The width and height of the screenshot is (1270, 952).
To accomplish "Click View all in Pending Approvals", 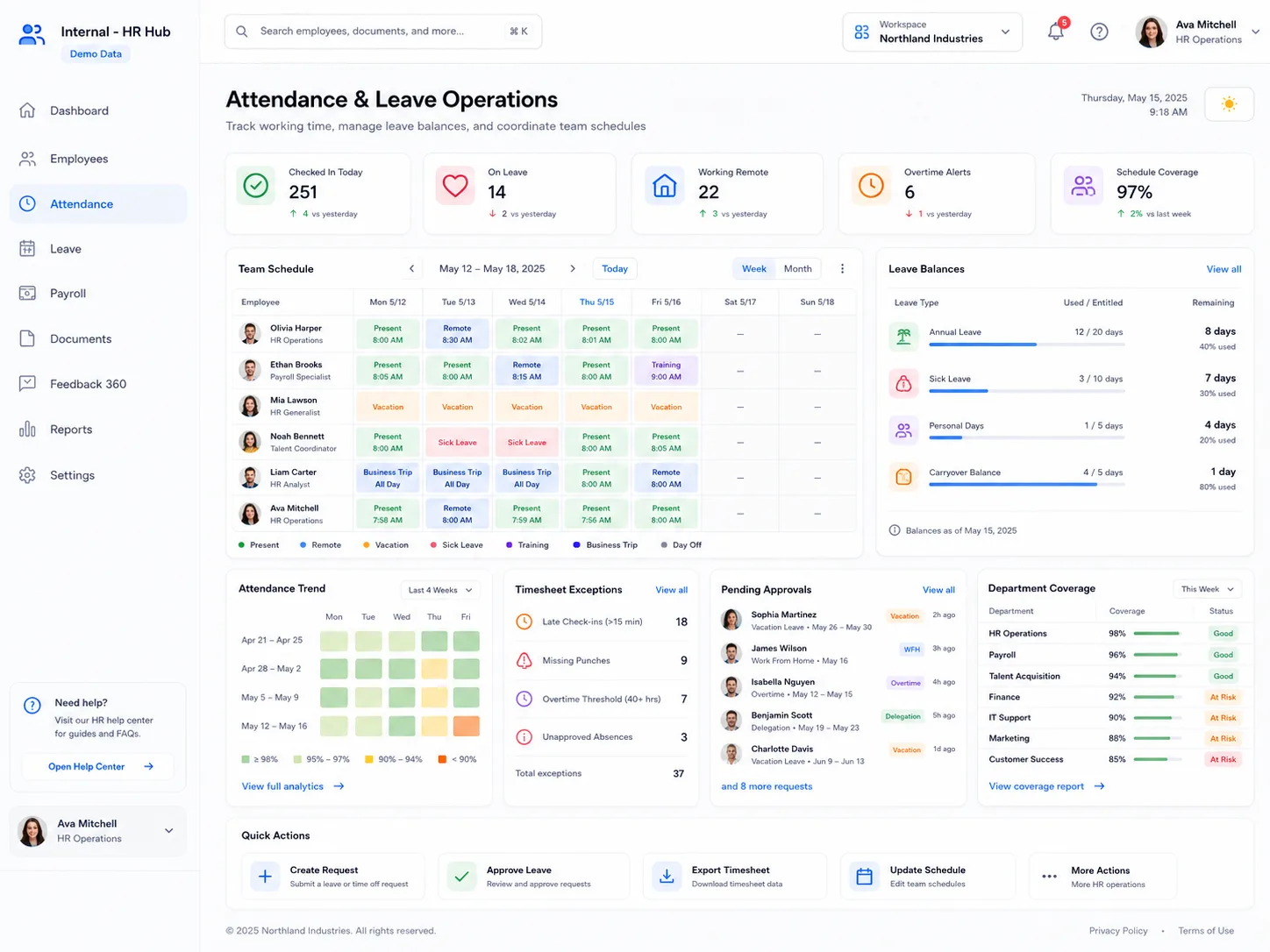I will tap(938, 590).
